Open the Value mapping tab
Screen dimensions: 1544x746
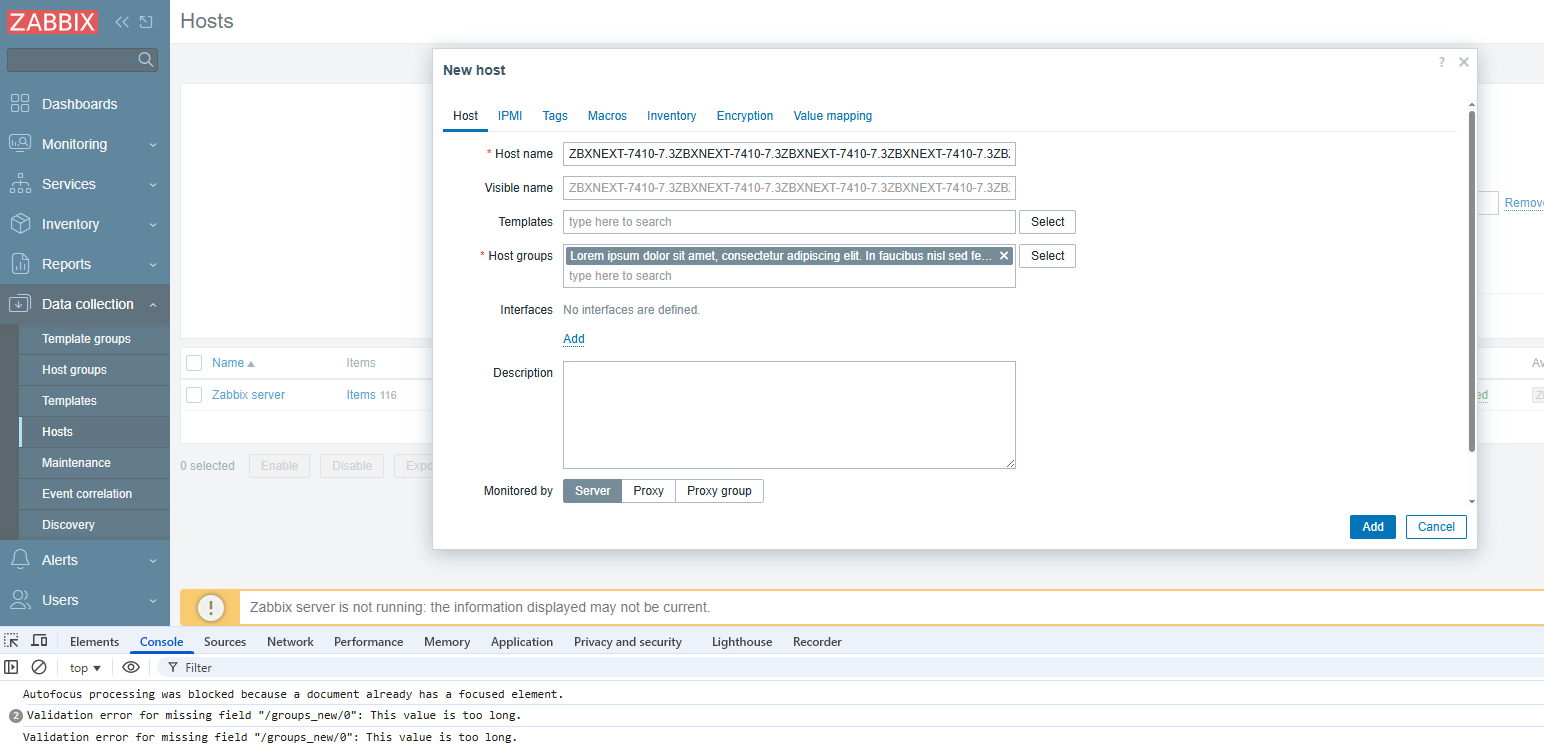pyautogui.click(x=833, y=116)
